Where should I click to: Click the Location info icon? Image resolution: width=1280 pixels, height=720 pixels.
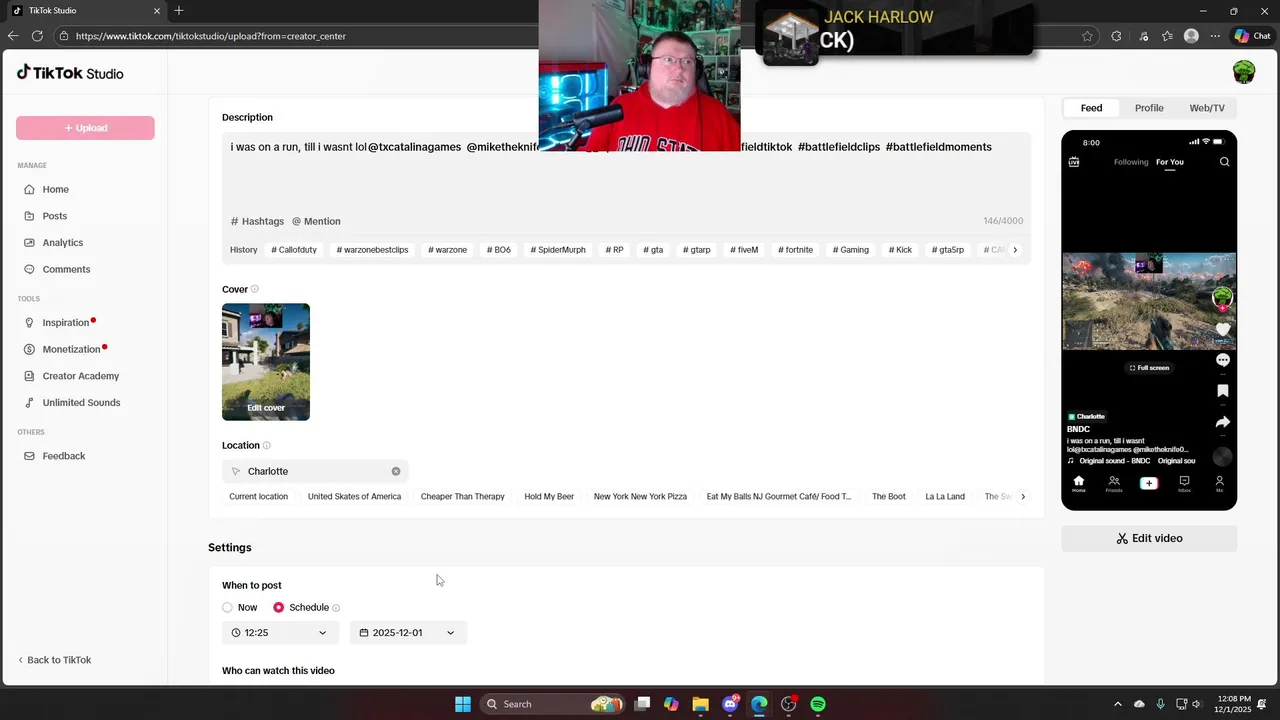[x=266, y=445]
